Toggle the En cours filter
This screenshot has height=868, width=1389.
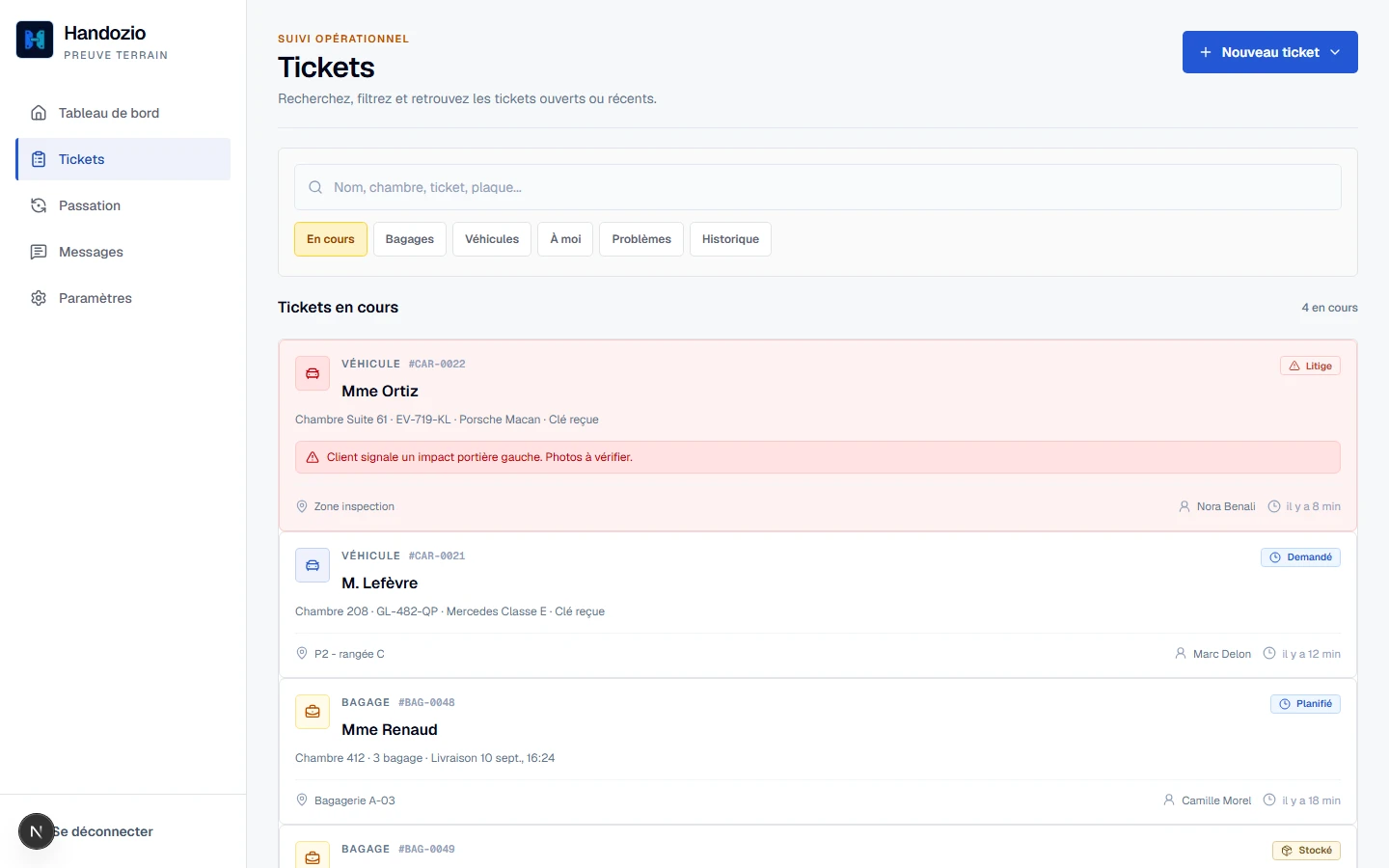(331, 239)
